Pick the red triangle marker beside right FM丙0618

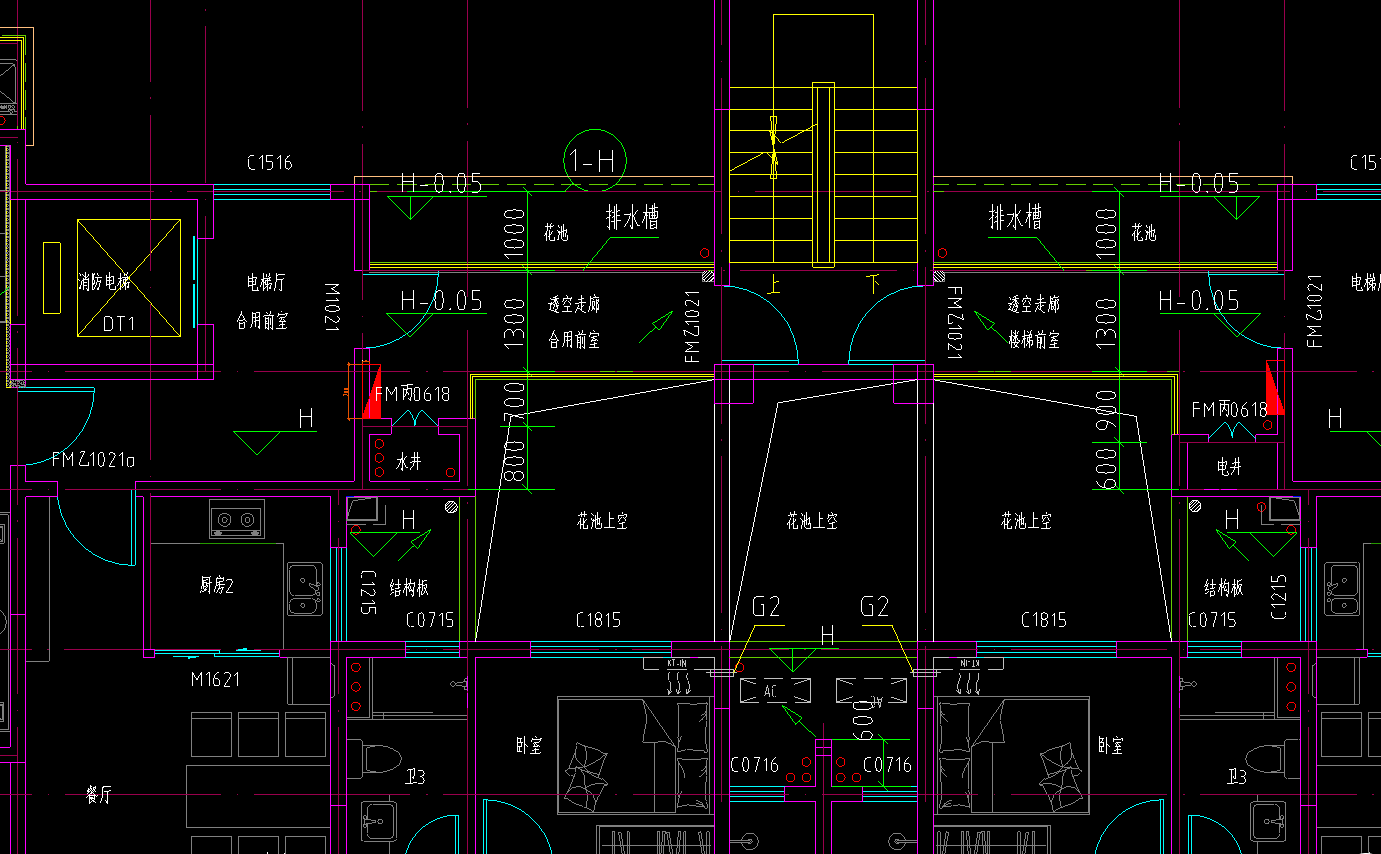pyautogui.click(x=1274, y=388)
